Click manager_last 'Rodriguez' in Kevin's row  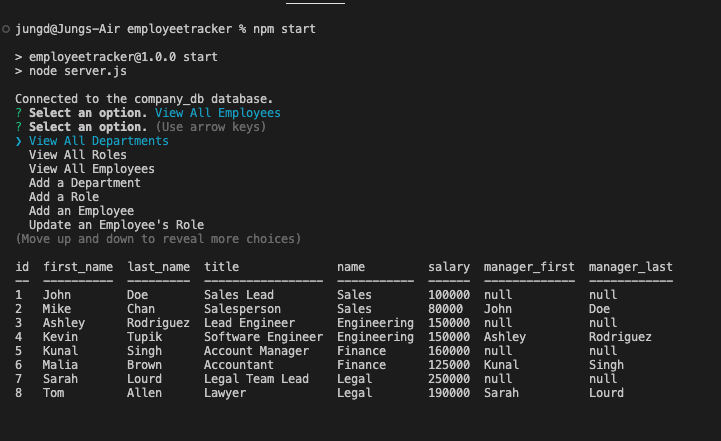coord(620,337)
